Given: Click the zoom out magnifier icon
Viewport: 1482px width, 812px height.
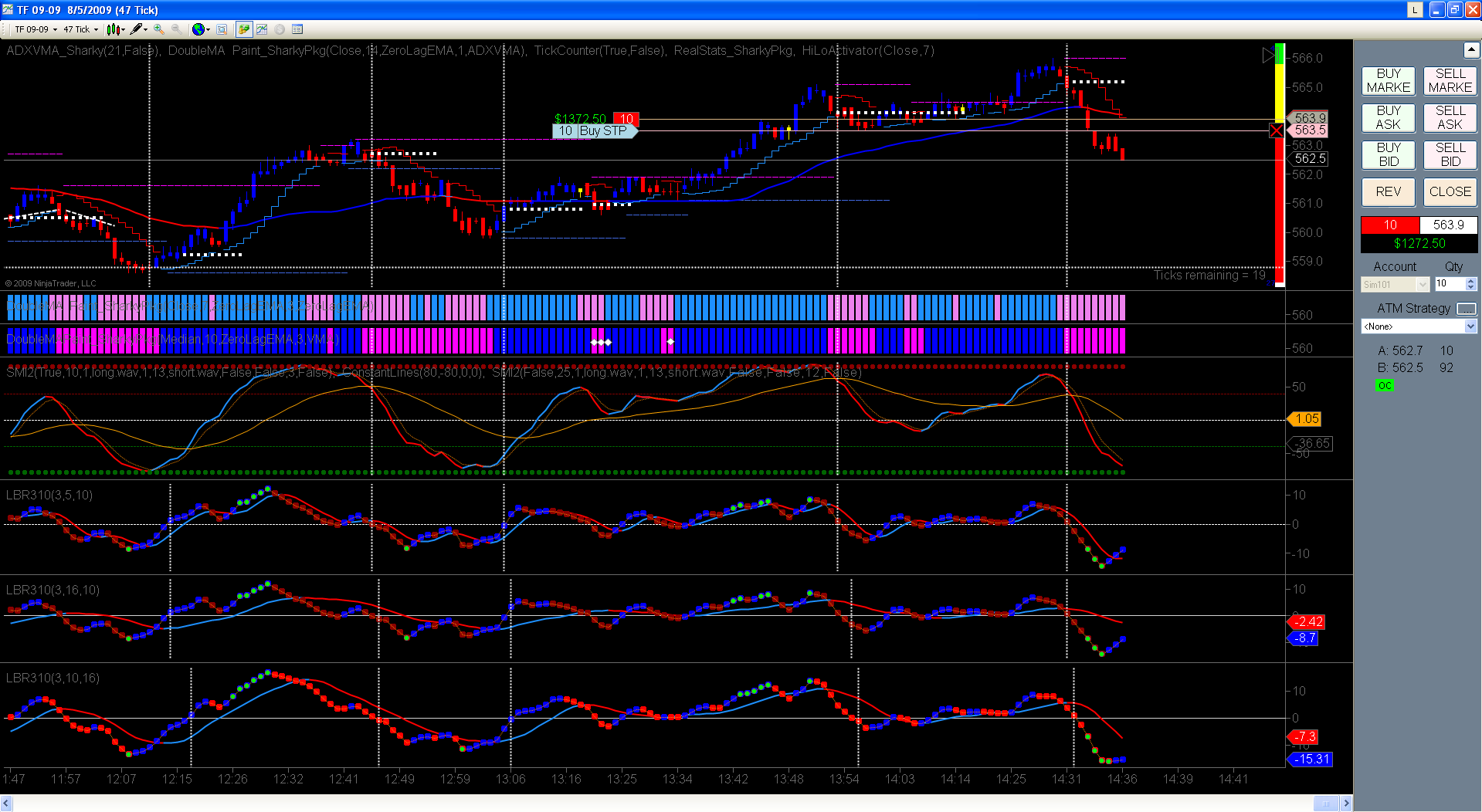Looking at the screenshot, I should (177, 29).
